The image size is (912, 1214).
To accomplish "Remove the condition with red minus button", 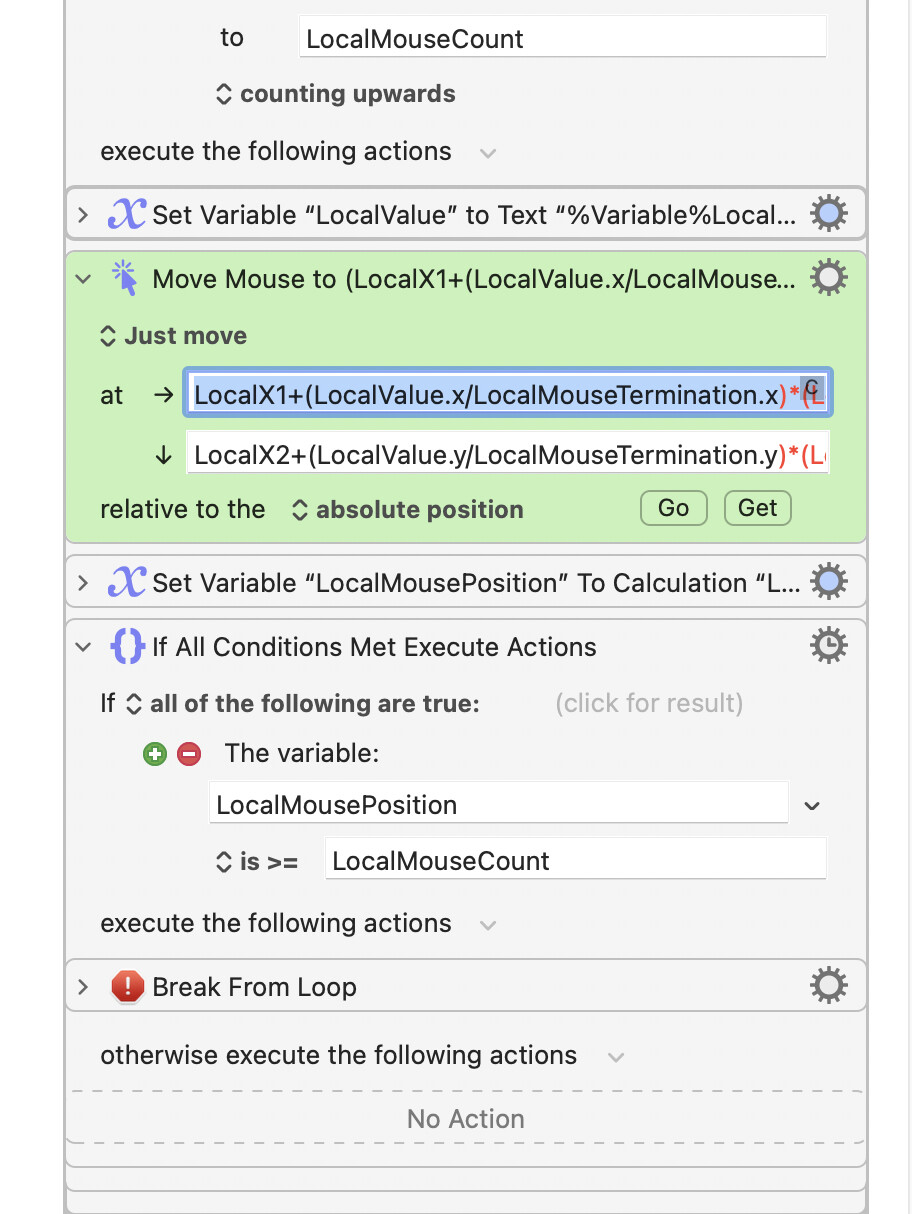I will tap(189, 754).
